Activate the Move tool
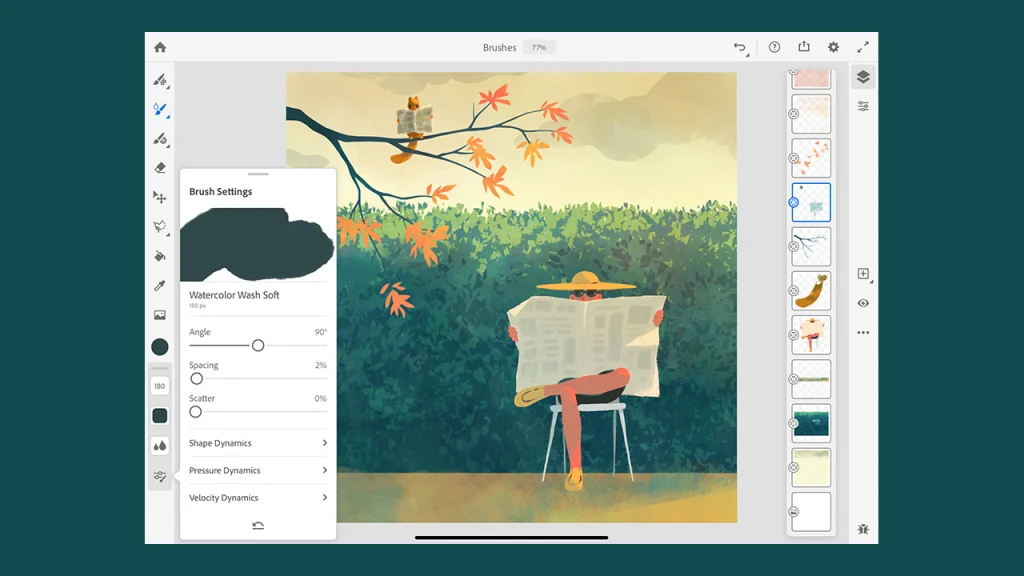The width and height of the screenshot is (1024, 576). point(160,197)
